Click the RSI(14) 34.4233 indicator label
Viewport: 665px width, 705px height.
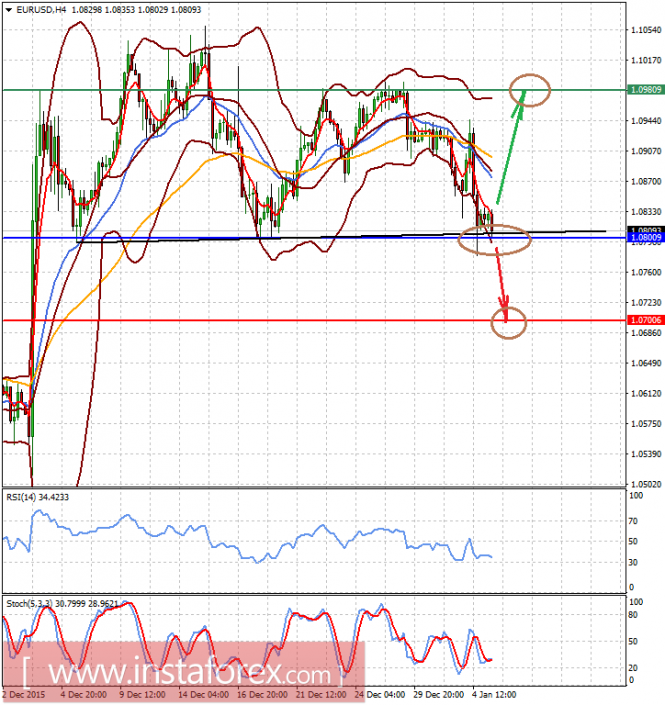(x=37, y=497)
